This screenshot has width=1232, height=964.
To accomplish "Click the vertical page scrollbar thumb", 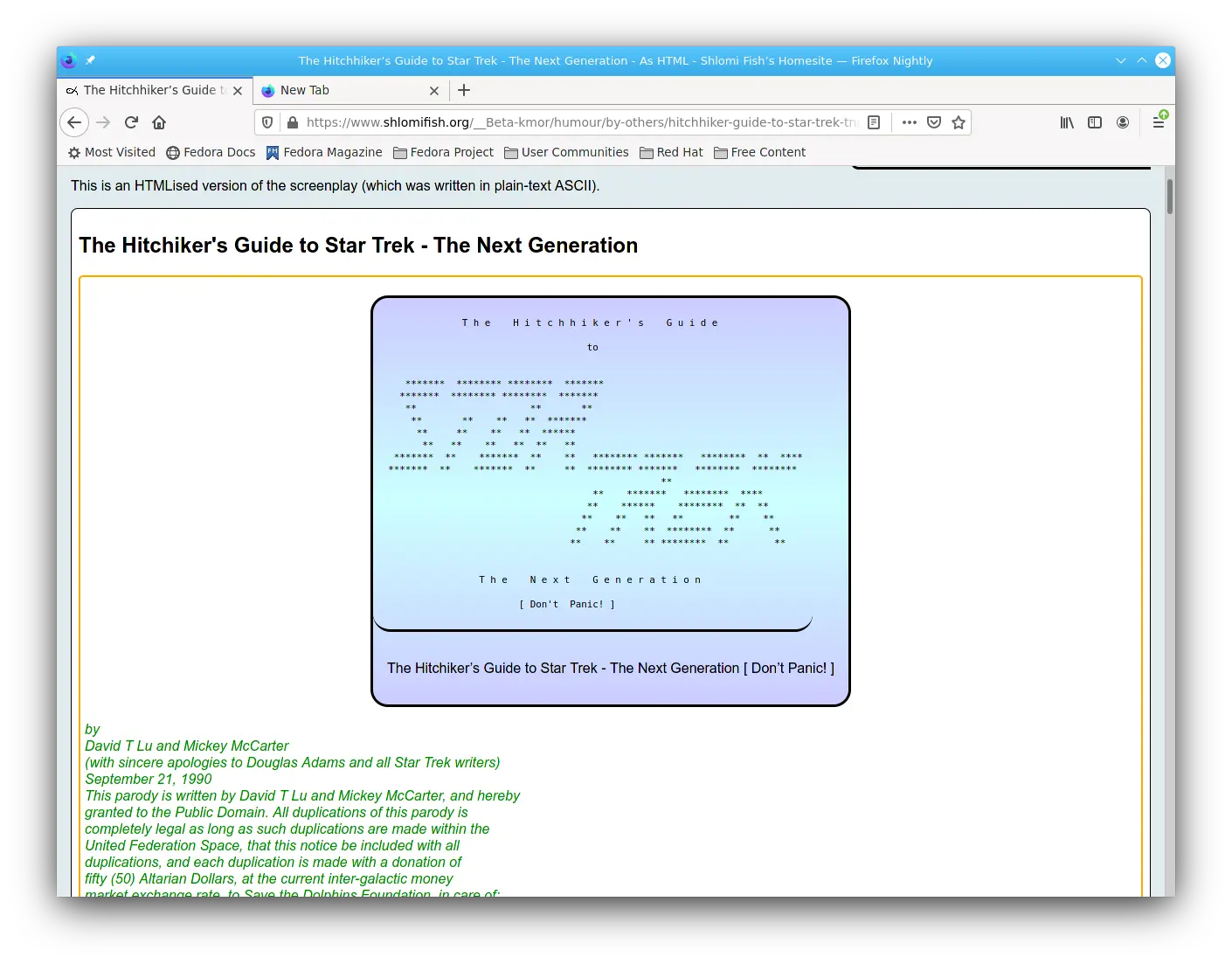I will click(1169, 197).
